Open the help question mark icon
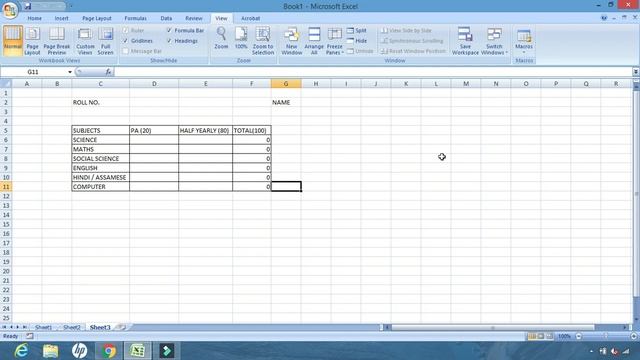The width and height of the screenshot is (640, 360). coord(604,18)
